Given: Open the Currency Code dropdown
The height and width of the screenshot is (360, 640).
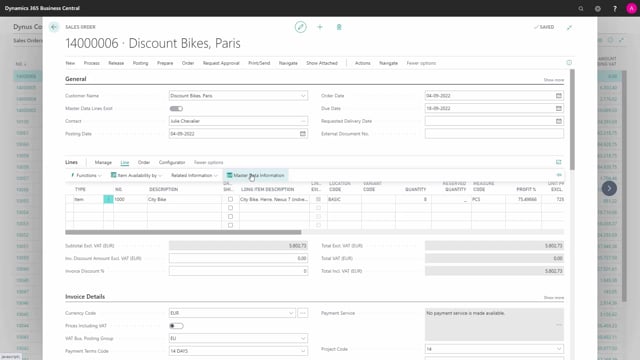Looking at the screenshot, I should (291, 313).
